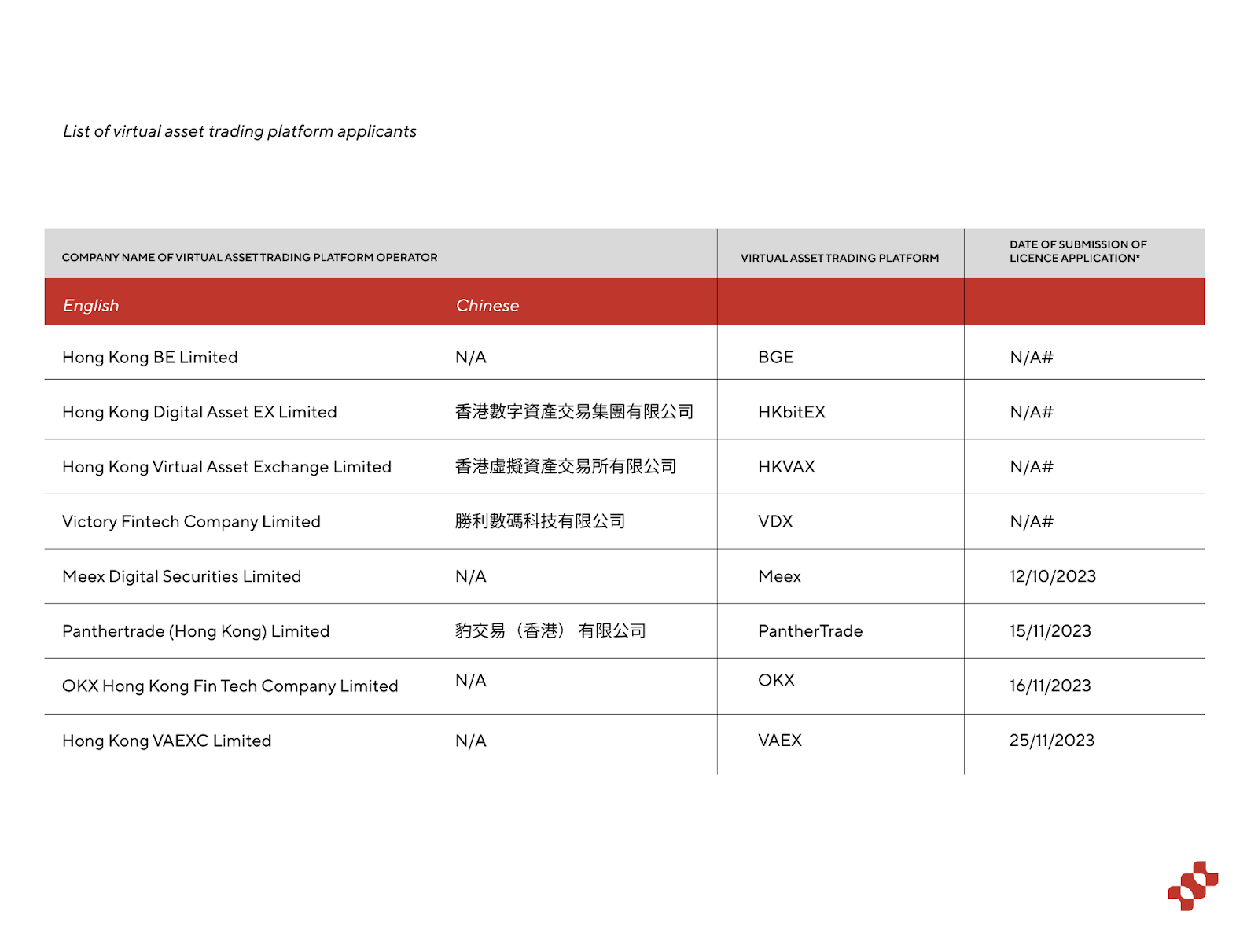This screenshot has width=1258, height=952.
Task: Select 'Hong Kong BE Limited' cell
Action: (x=150, y=357)
